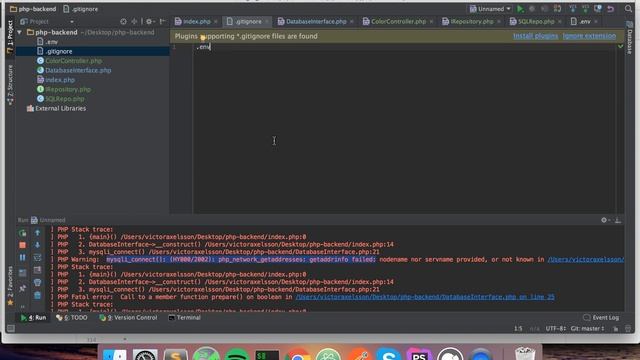The image size is (640, 360).
Task: Click the debug bug icon in top toolbar
Action: (x=532, y=9)
